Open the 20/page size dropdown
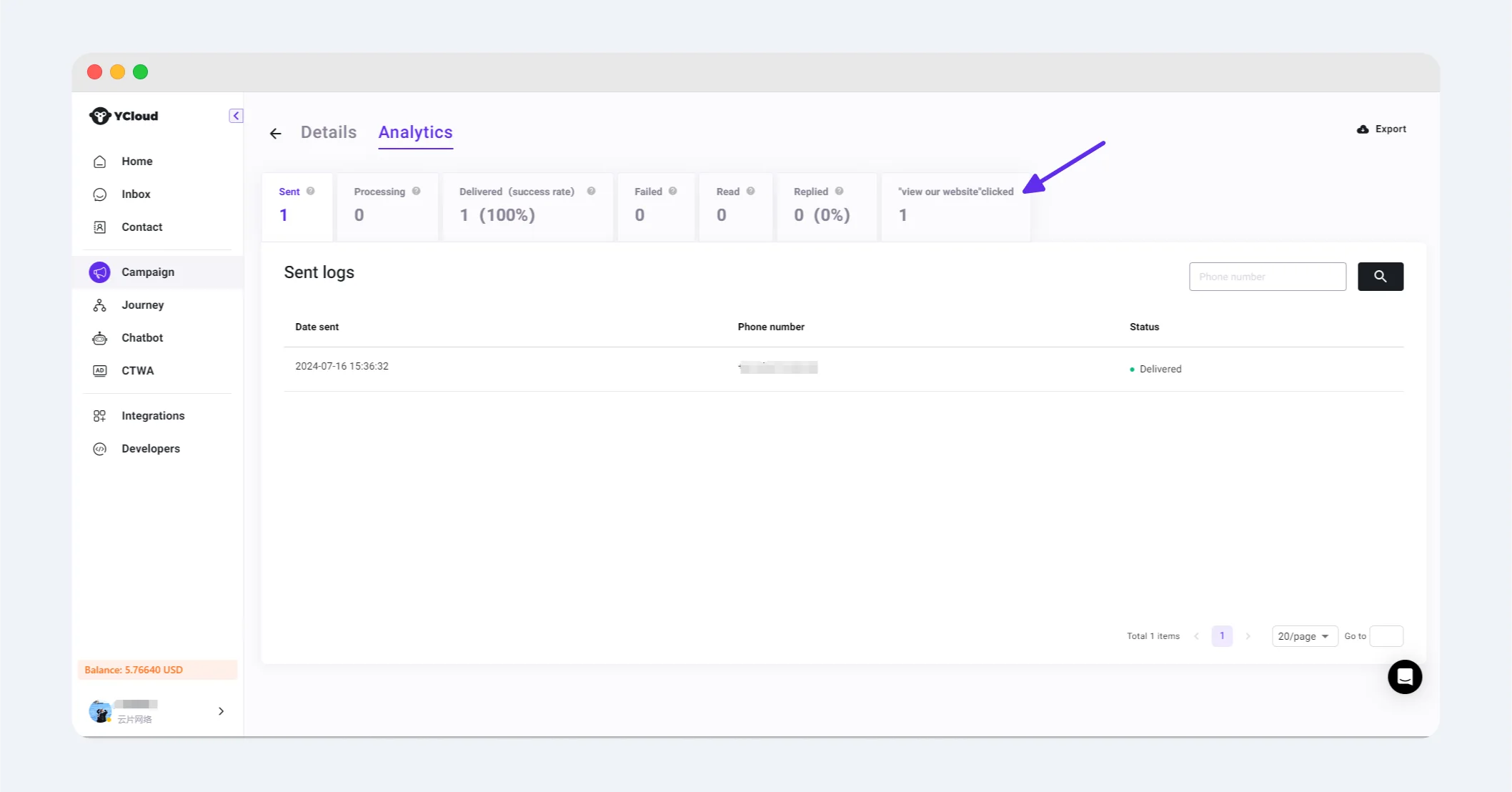Image resolution: width=1512 pixels, height=792 pixels. pos(1304,636)
